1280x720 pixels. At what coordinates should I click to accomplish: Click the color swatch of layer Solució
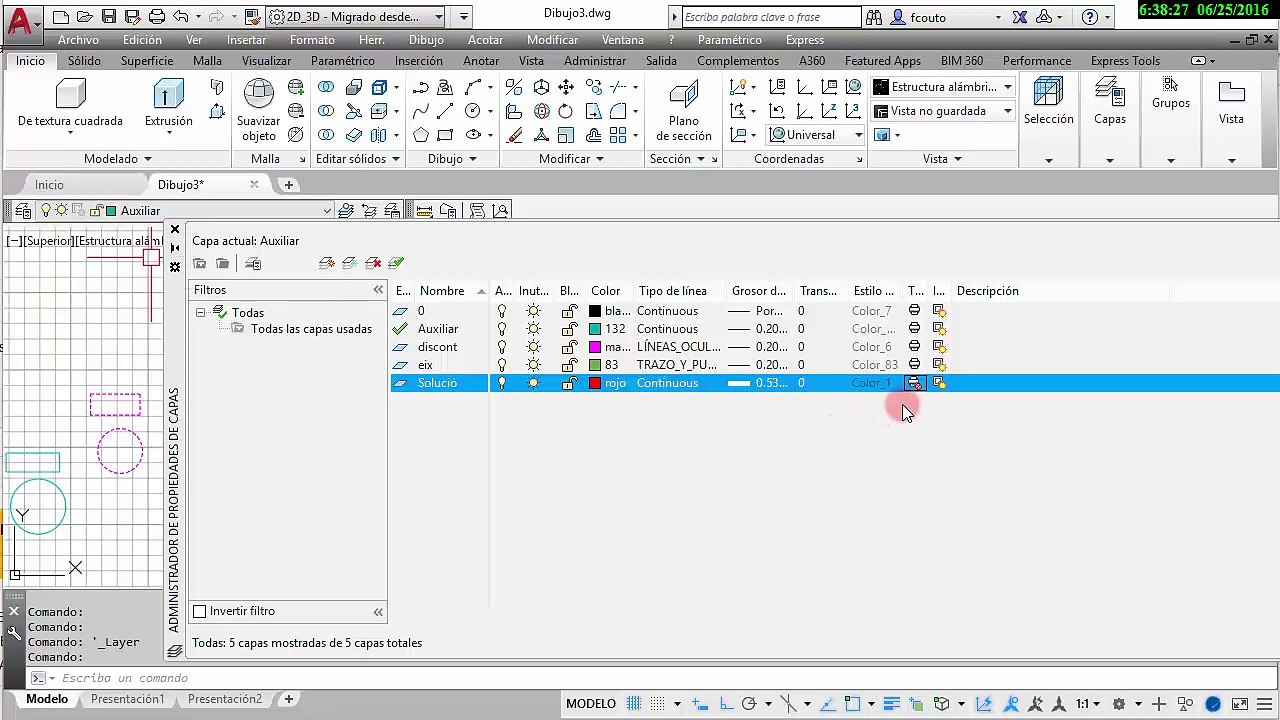(595, 383)
